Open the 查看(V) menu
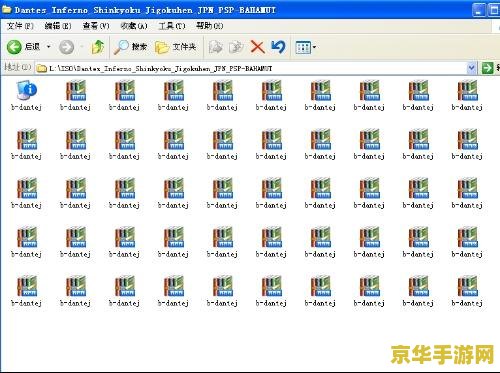This screenshot has width=500, height=373. 96,26
